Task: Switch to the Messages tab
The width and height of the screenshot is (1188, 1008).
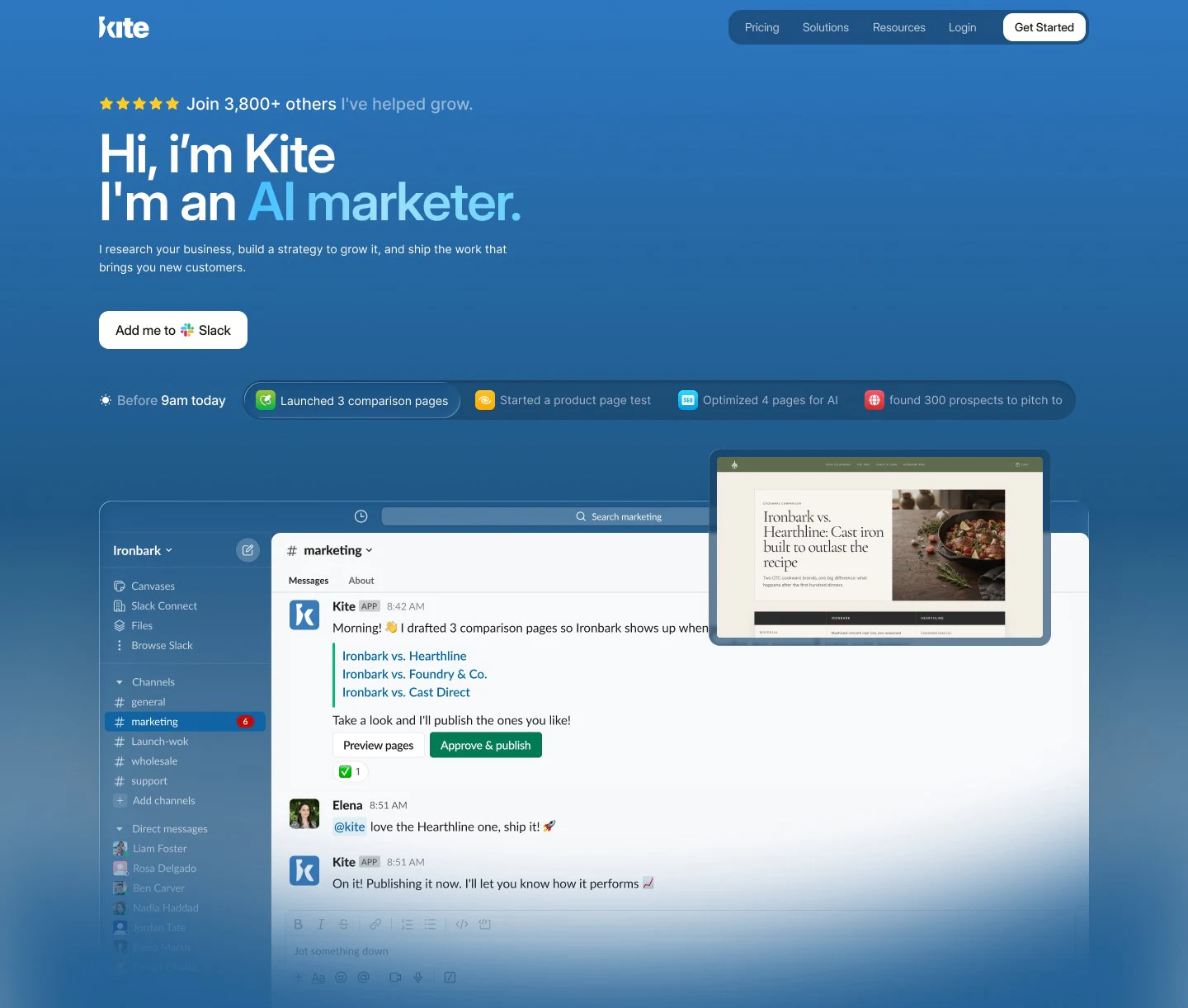Action: coord(309,581)
